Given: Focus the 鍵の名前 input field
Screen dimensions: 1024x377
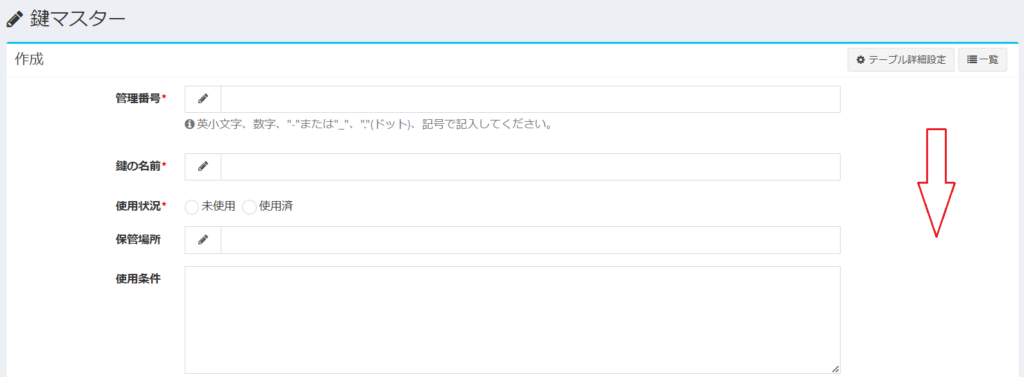Looking at the screenshot, I should coord(530,167).
